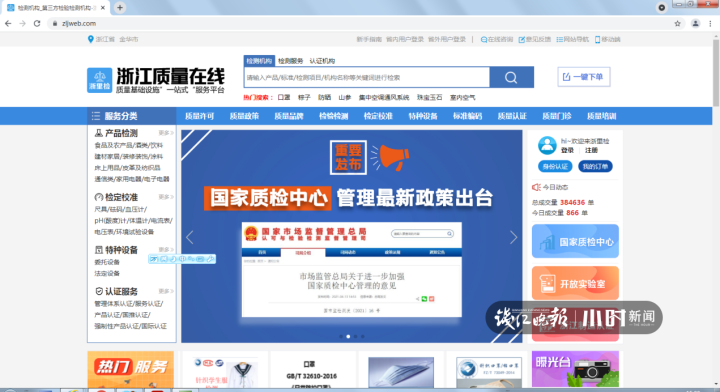Bookmark page with the star icon

(677, 23)
